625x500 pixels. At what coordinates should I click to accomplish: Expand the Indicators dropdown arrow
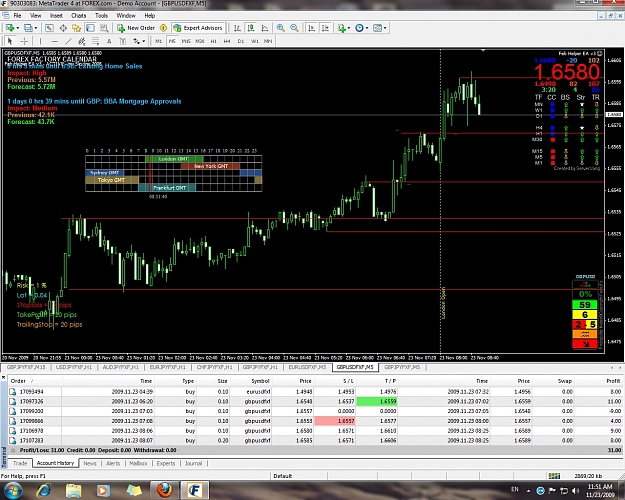349,28
